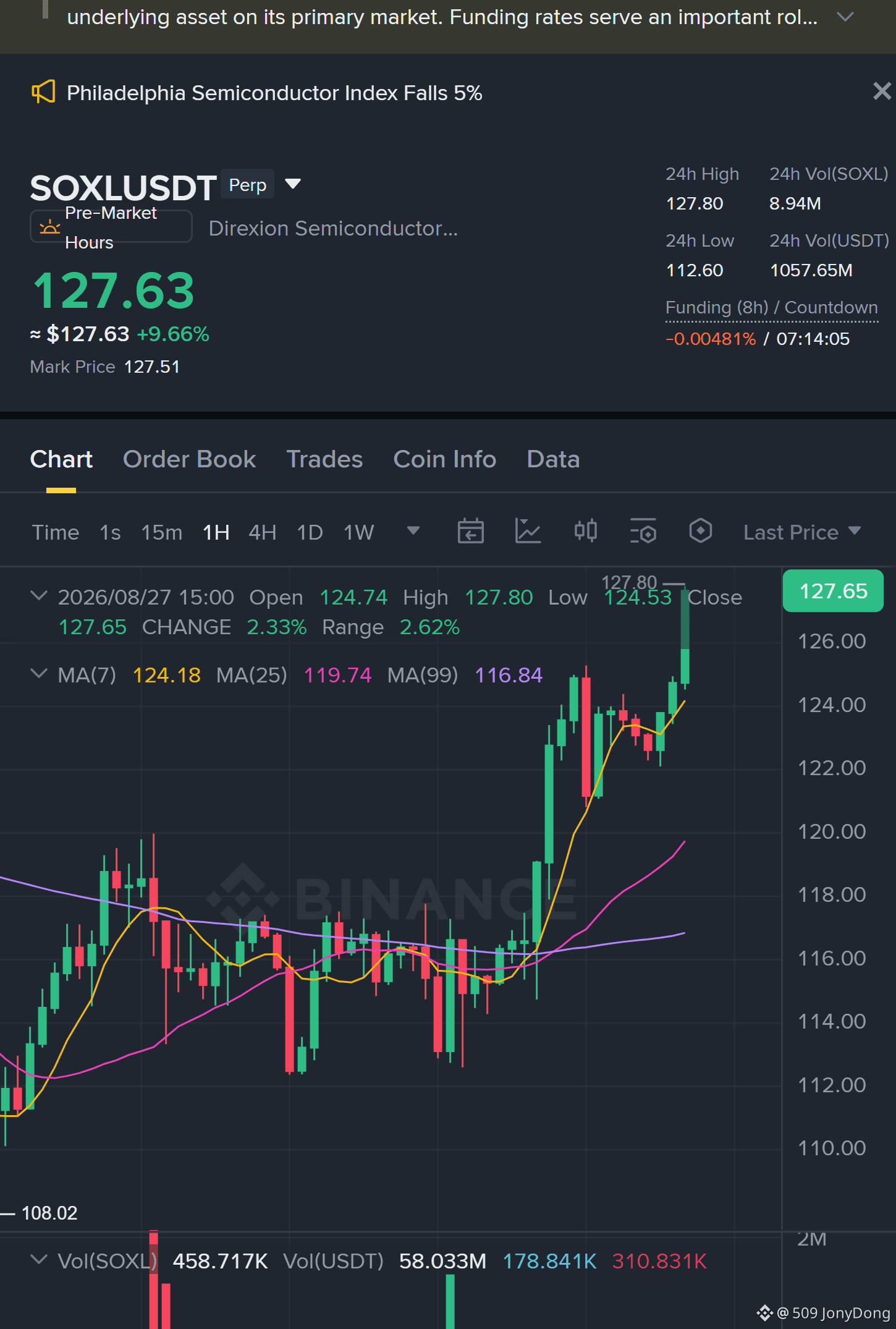The width and height of the screenshot is (896, 1329).
Task: Click the funding rate -0.00481%
Action: coord(711,339)
